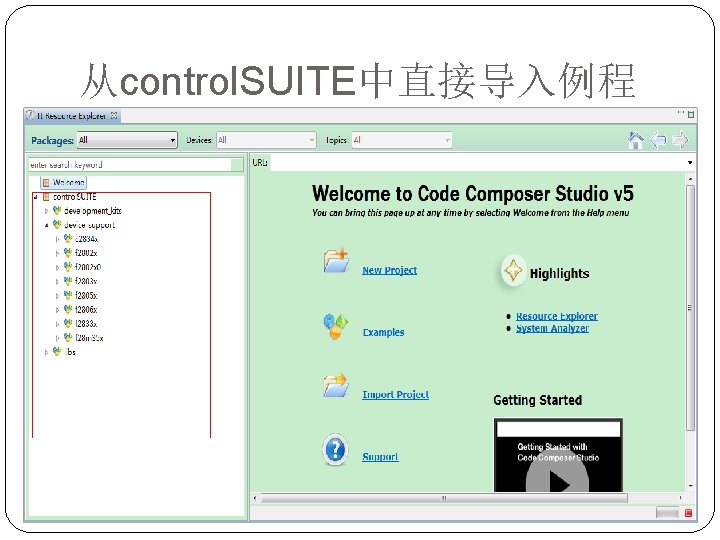
Task: Open the Topics dropdown
Action: coord(402,140)
